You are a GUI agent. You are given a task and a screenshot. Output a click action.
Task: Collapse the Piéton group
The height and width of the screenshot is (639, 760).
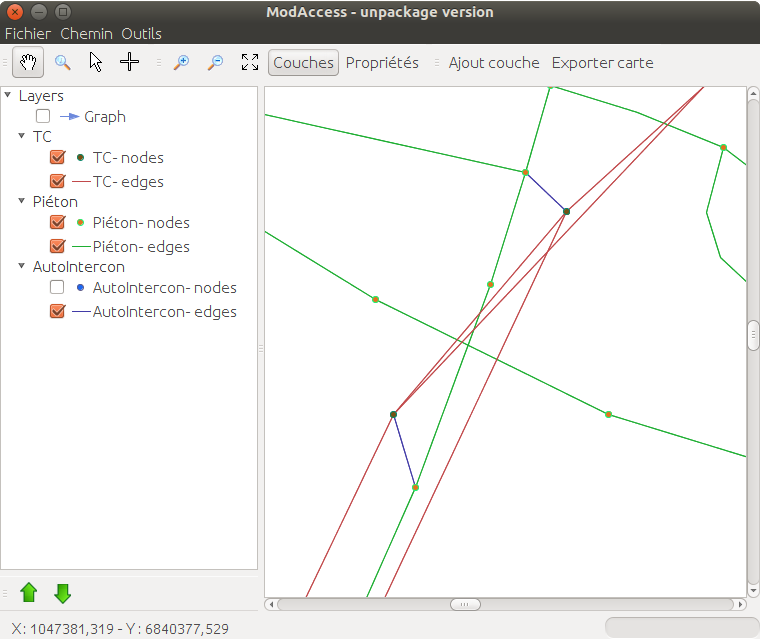[21, 201]
